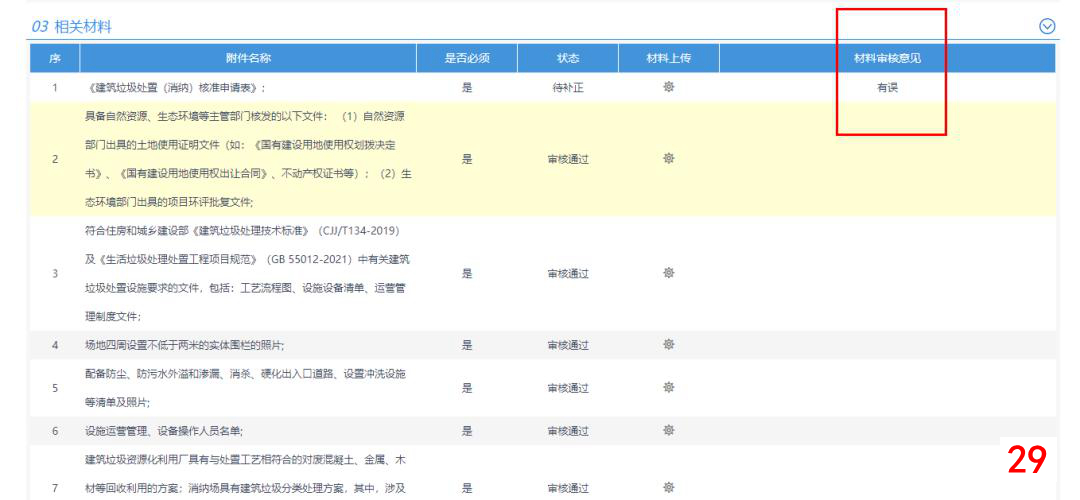Click the 有误 review comment cell
Image resolution: width=1080 pixels, height=500 pixels.
tap(887, 88)
